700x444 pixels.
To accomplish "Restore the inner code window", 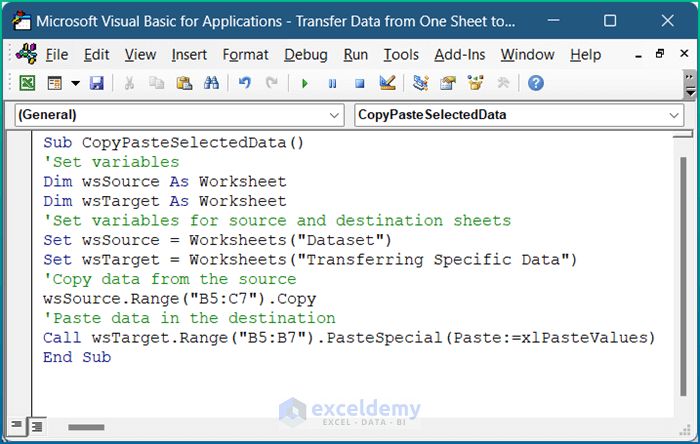I will 660,54.
